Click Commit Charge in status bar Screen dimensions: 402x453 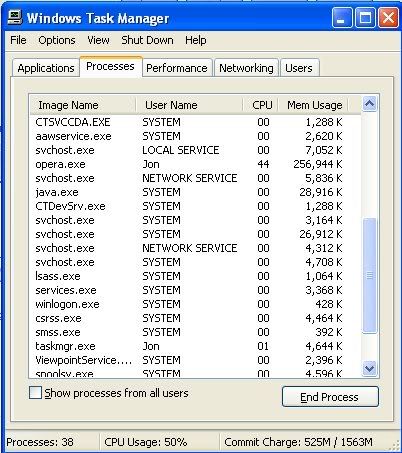tap(298, 442)
